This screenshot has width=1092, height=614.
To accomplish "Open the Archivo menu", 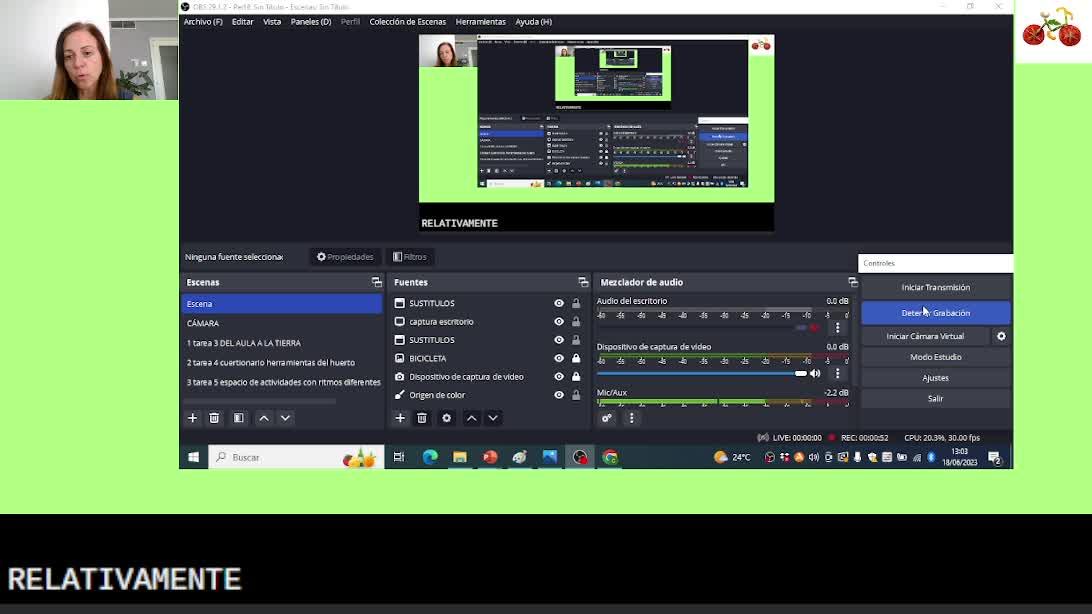I will [x=203, y=22].
